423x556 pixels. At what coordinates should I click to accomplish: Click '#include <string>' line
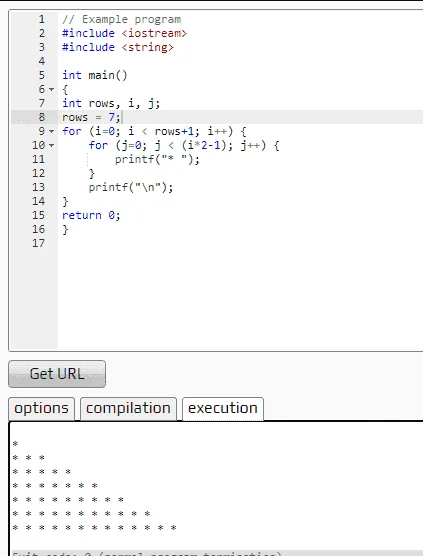coord(118,47)
